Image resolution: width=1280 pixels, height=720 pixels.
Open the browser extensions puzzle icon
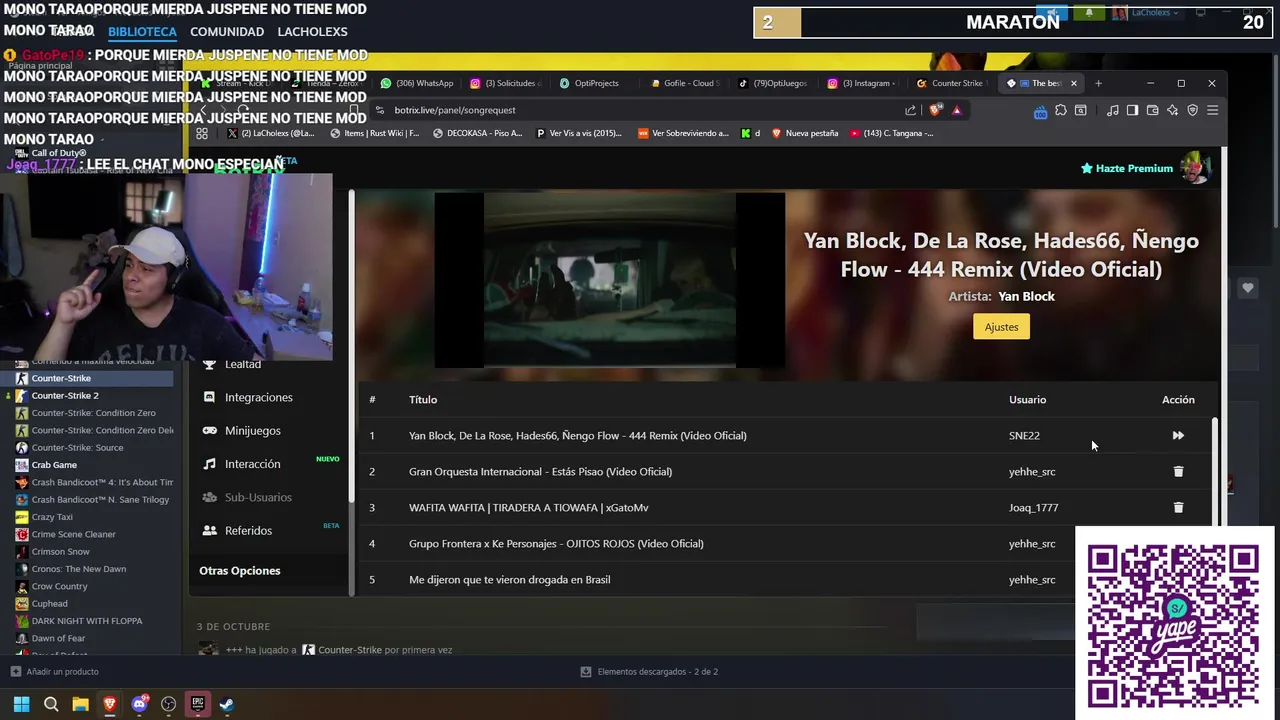click(1060, 110)
